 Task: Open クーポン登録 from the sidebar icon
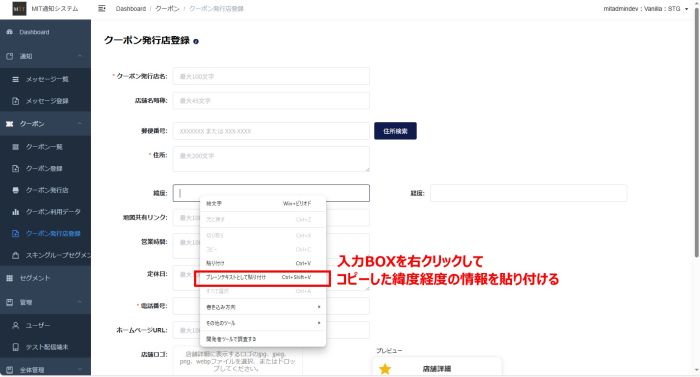pos(16,168)
